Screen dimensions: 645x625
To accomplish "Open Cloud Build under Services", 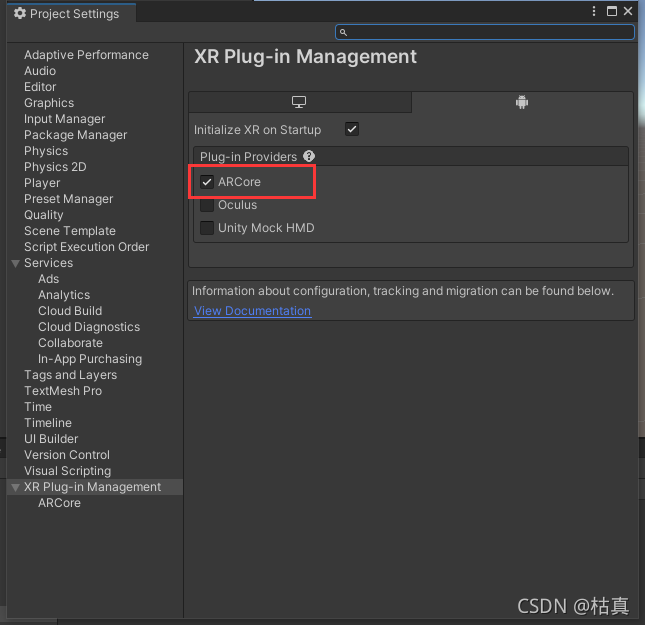I will pos(70,311).
